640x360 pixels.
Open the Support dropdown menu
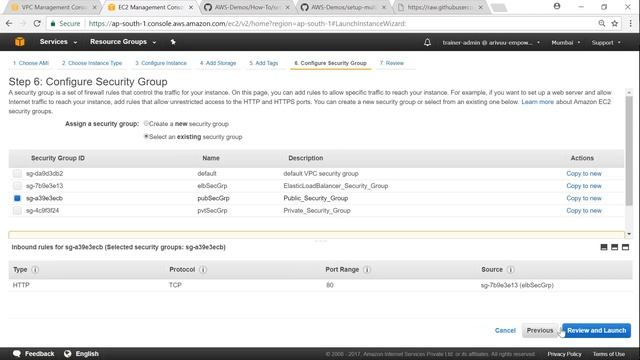point(606,42)
